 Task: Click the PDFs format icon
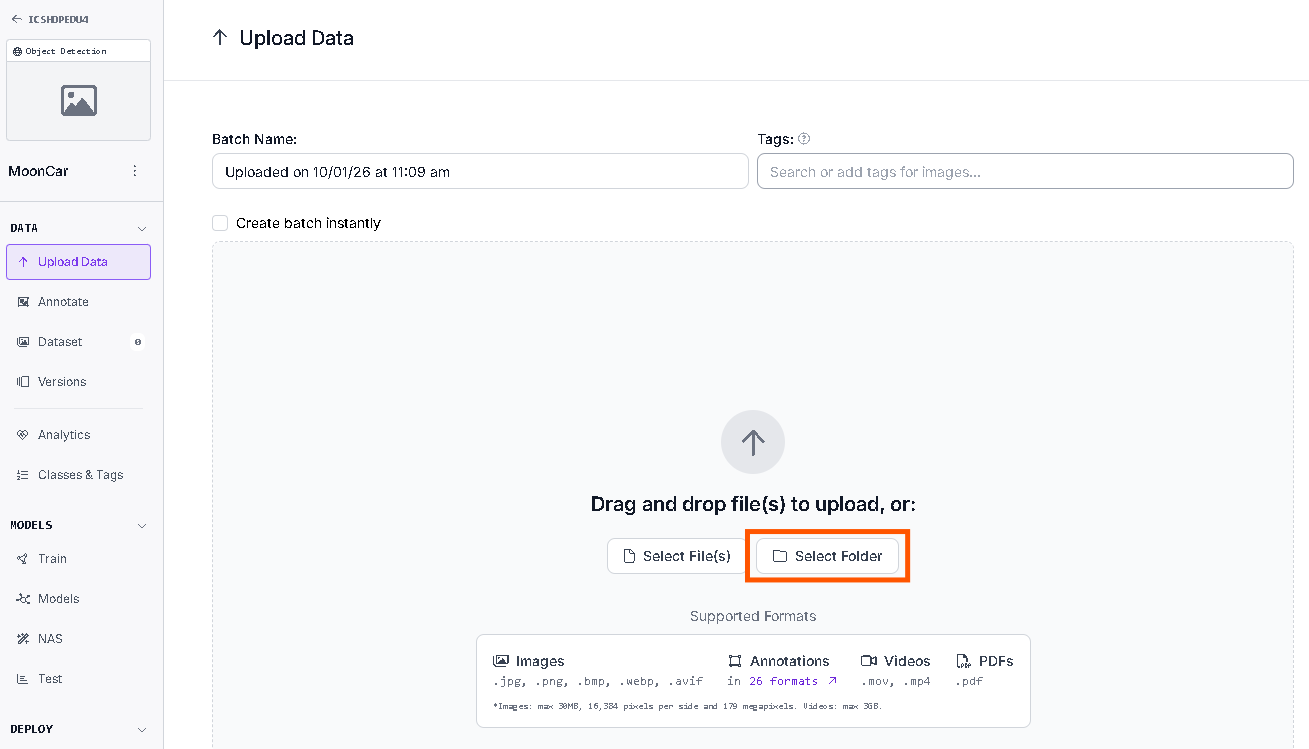click(x=964, y=661)
